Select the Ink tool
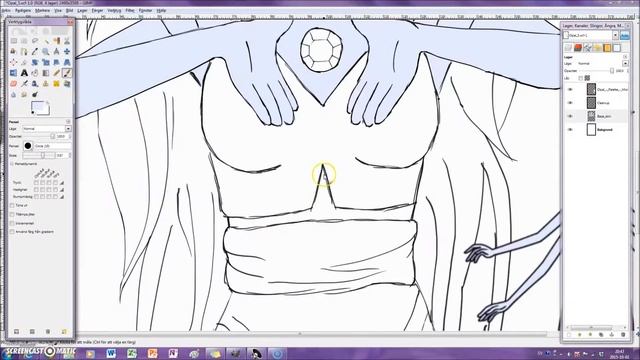Screen dimensions: 640x360 35,84
